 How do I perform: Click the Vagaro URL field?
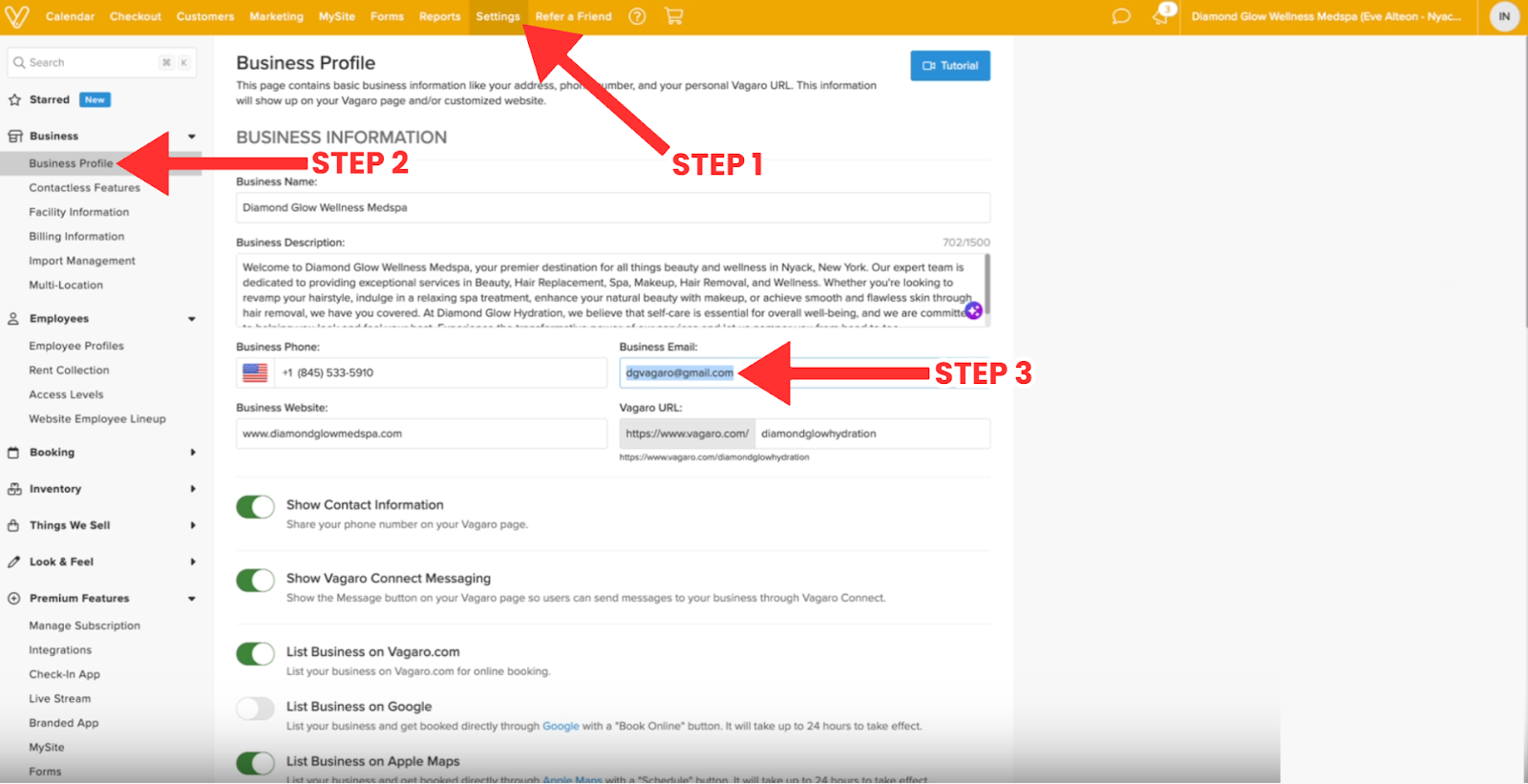click(x=872, y=434)
